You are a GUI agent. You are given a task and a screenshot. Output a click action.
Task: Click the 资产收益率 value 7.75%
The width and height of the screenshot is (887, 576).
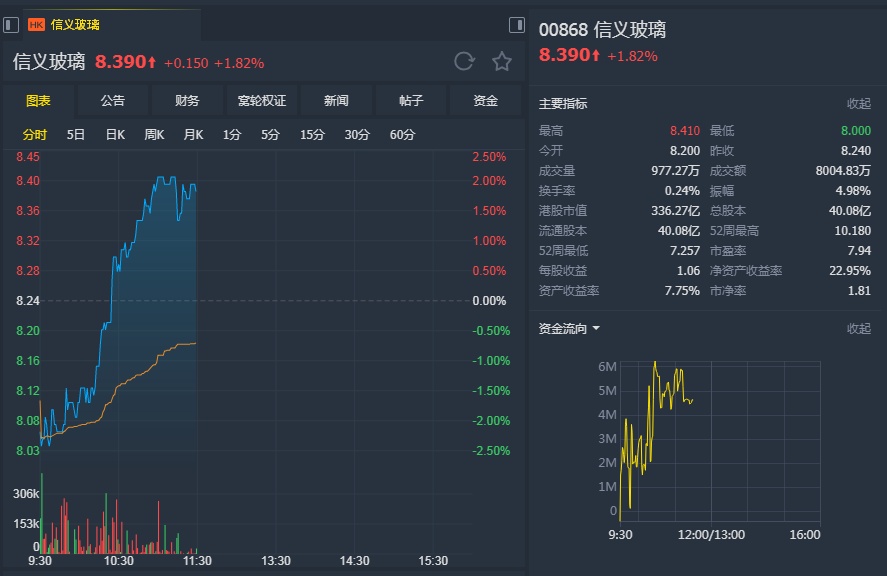tap(682, 291)
